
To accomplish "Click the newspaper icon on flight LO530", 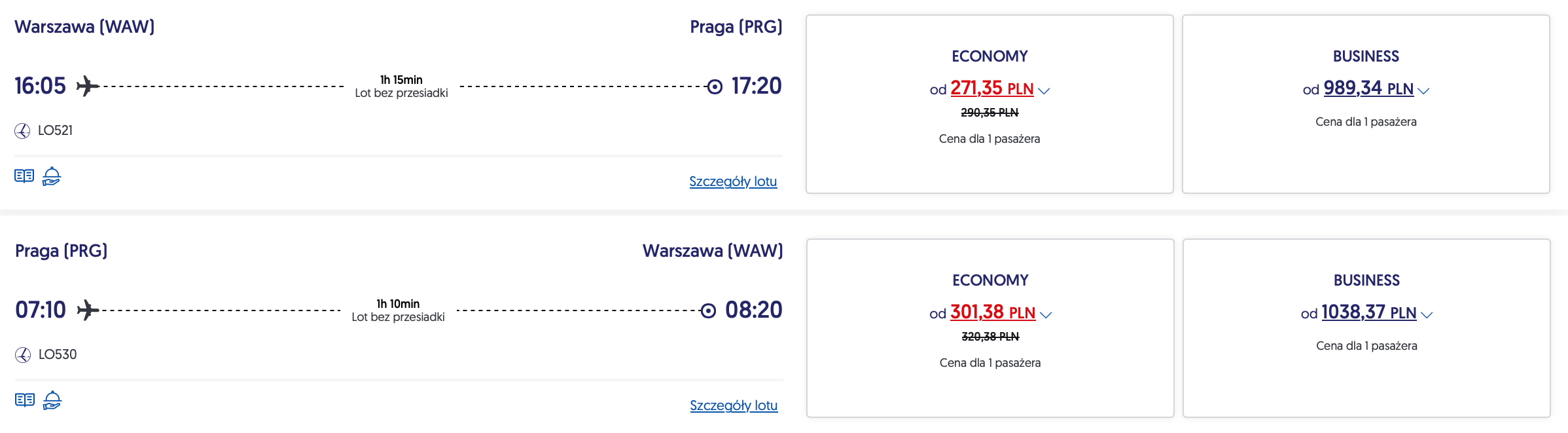I will (25, 400).
